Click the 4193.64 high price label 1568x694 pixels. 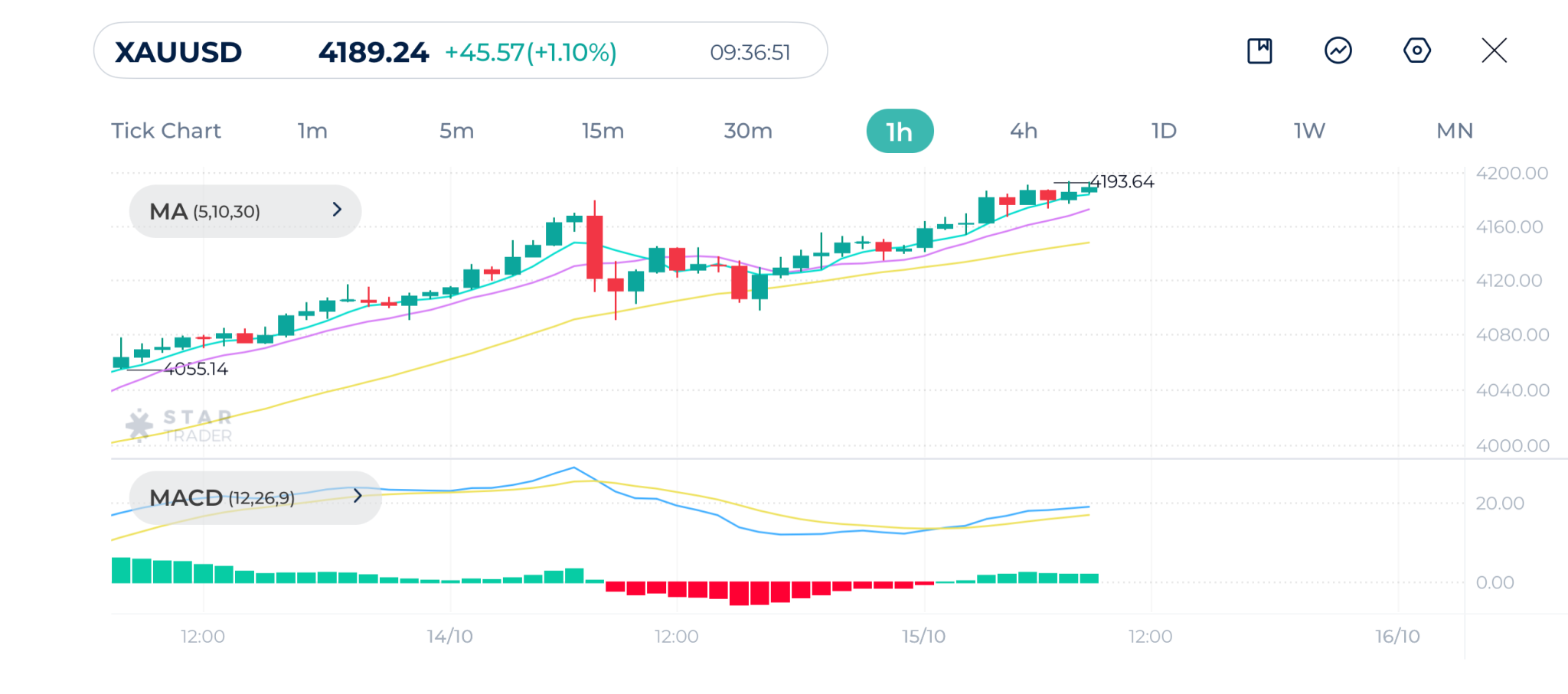pyautogui.click(x=1121, y=182)
